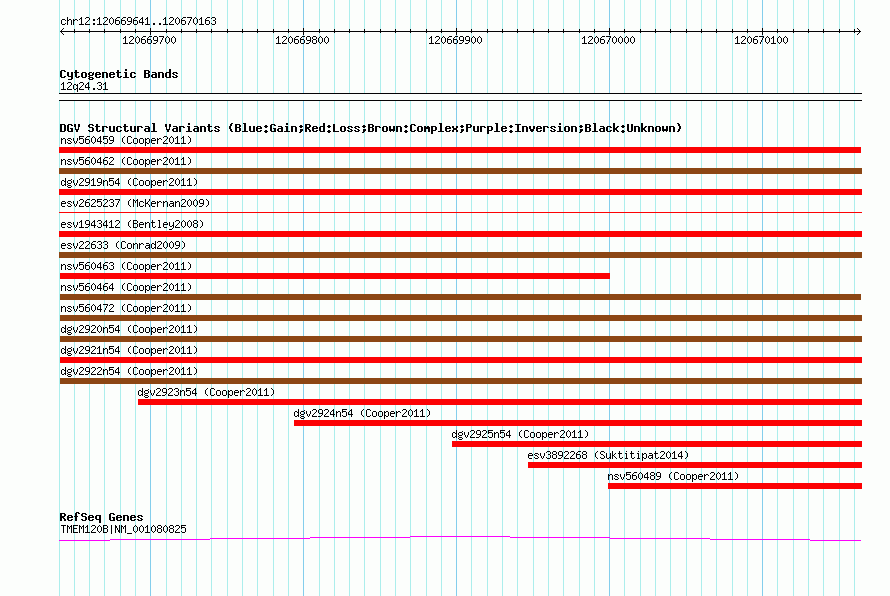
Task: Select the magenta TMEM120B gene track line
Action: tap(460, 538)
